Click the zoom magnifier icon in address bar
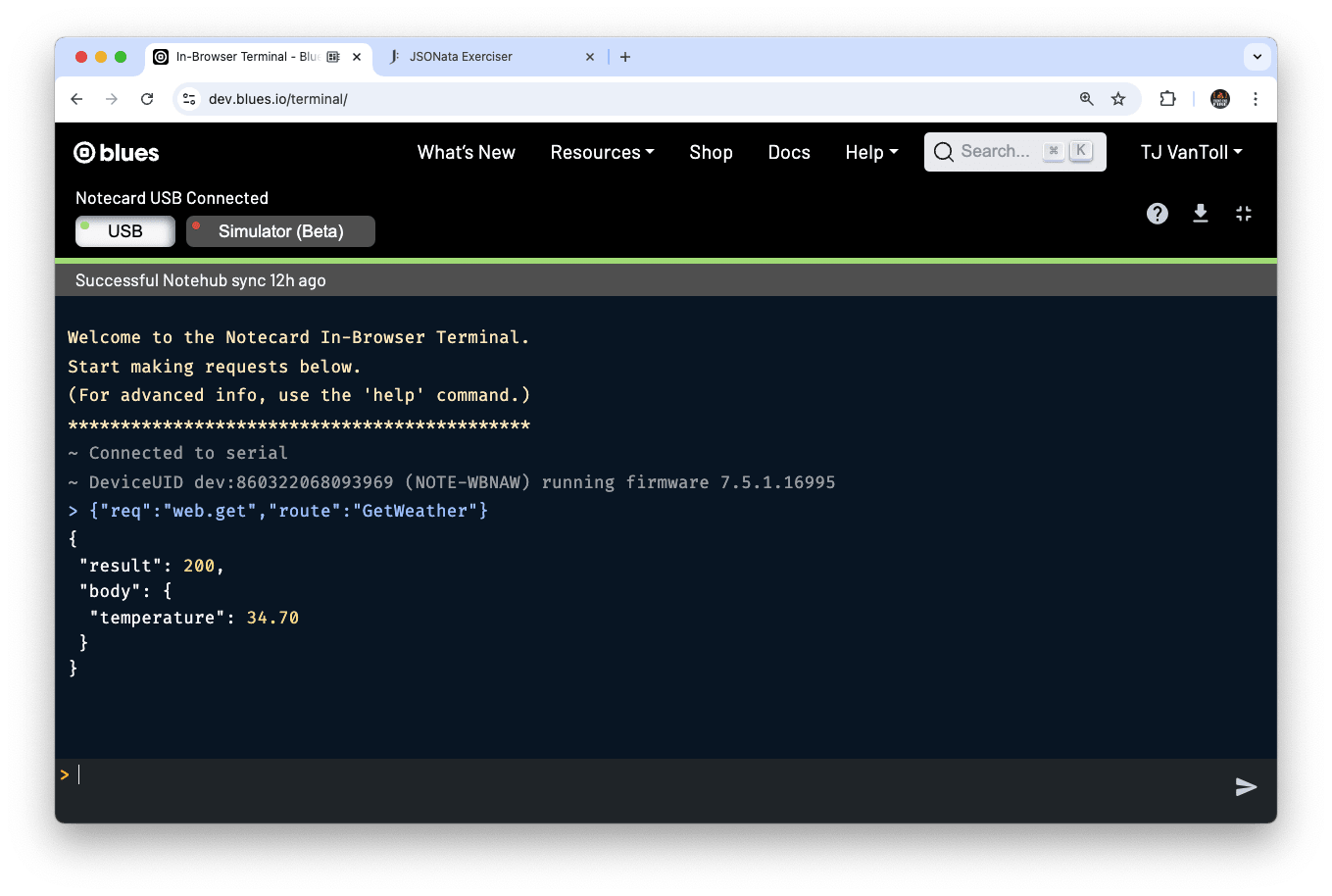1332x896 pixels. 1086,99
